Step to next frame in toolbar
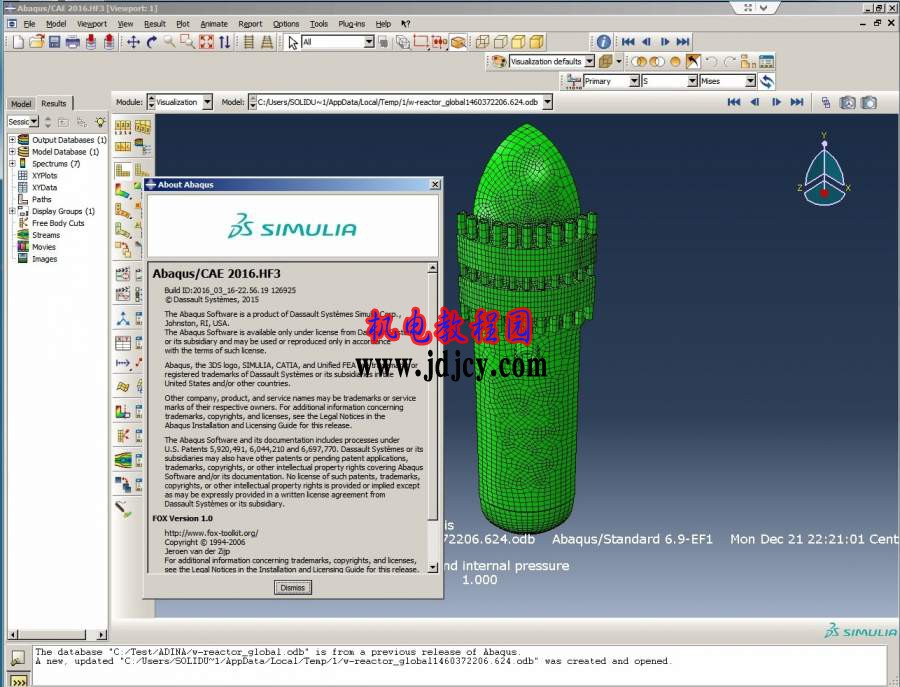 tap(665, 42)
